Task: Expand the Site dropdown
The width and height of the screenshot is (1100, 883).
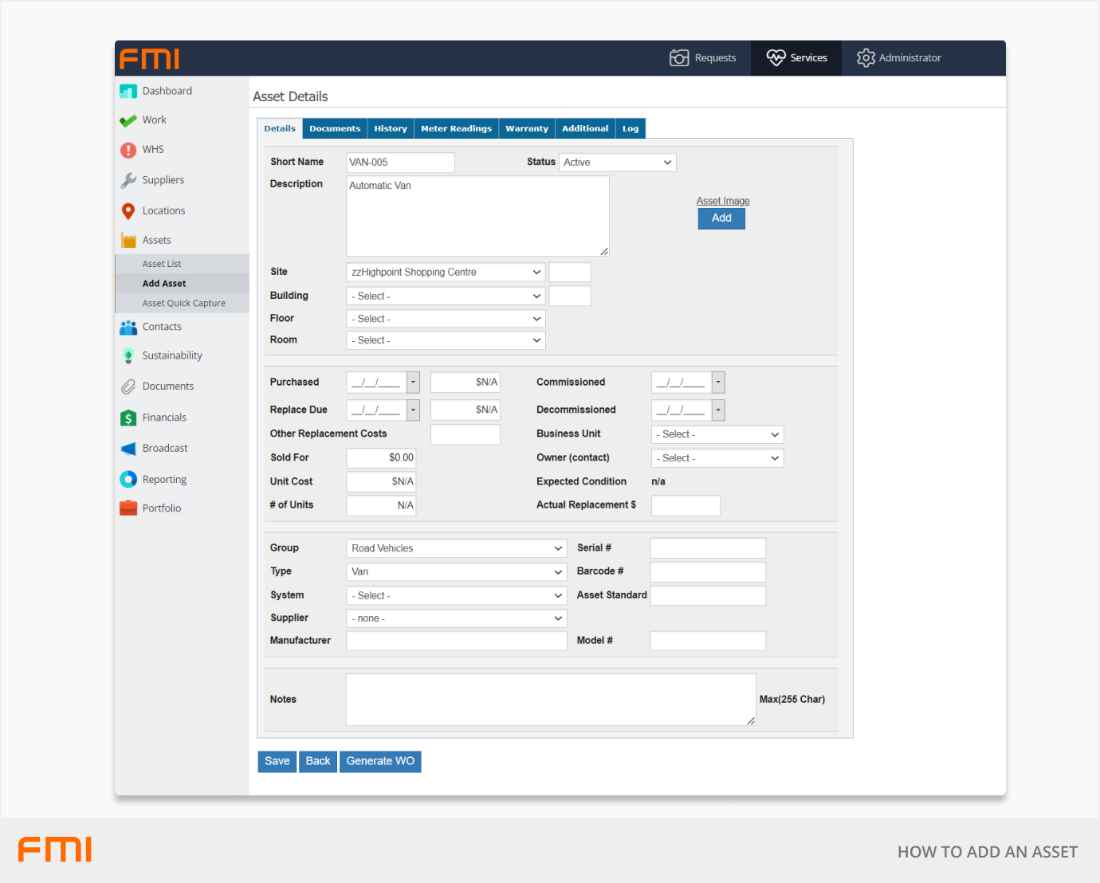Action: pyautogui.click(x=445, y=272)
